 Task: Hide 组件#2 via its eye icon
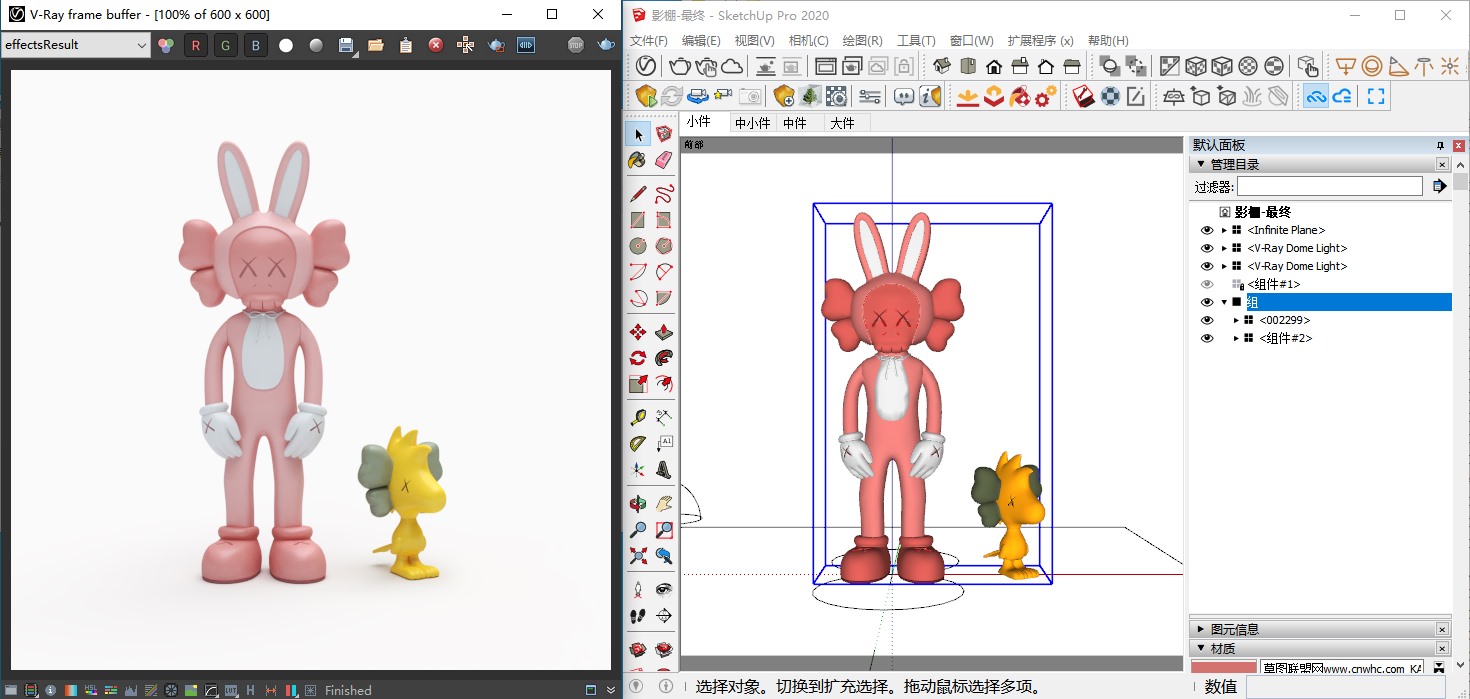(1206, 338)
